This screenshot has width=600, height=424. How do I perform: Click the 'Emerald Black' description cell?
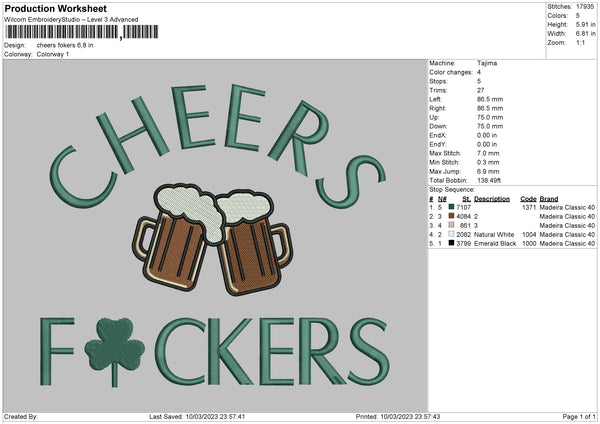click(495, 243)
